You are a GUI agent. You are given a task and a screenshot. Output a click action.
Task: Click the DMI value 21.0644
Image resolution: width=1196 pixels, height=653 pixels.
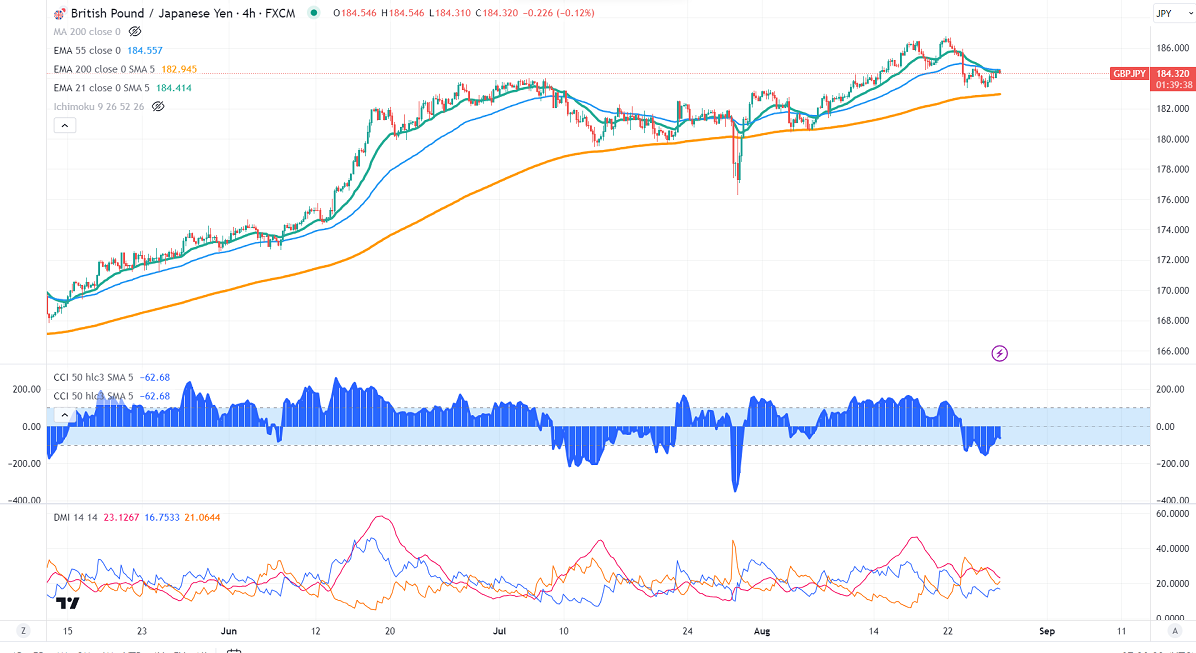[202, 517]
